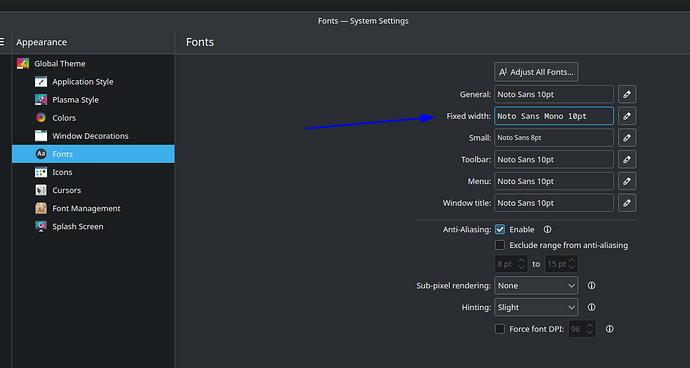Open the Splash Screen settings

tap(93, 226)
